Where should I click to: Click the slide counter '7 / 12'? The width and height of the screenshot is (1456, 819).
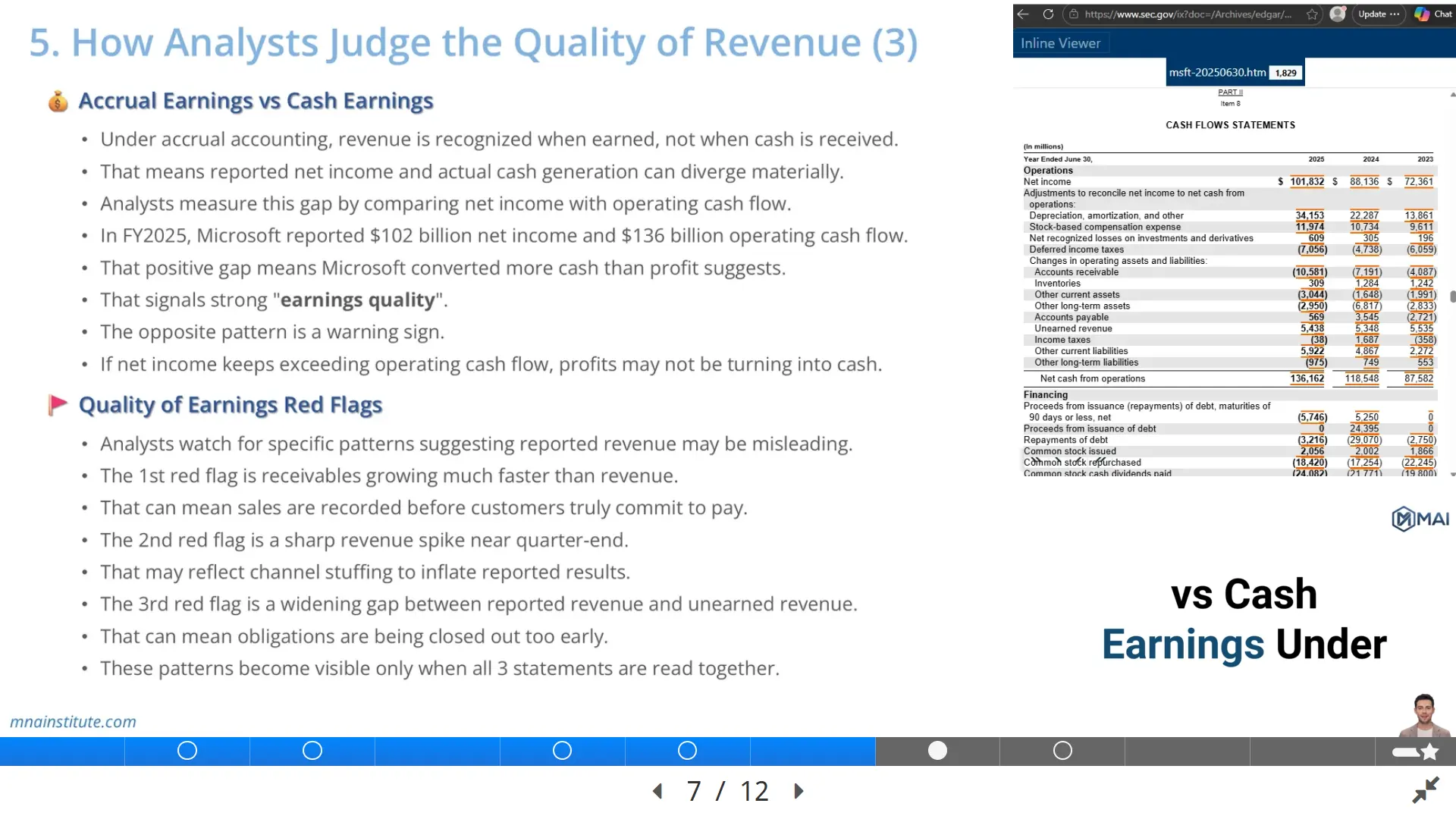point(727,791)
